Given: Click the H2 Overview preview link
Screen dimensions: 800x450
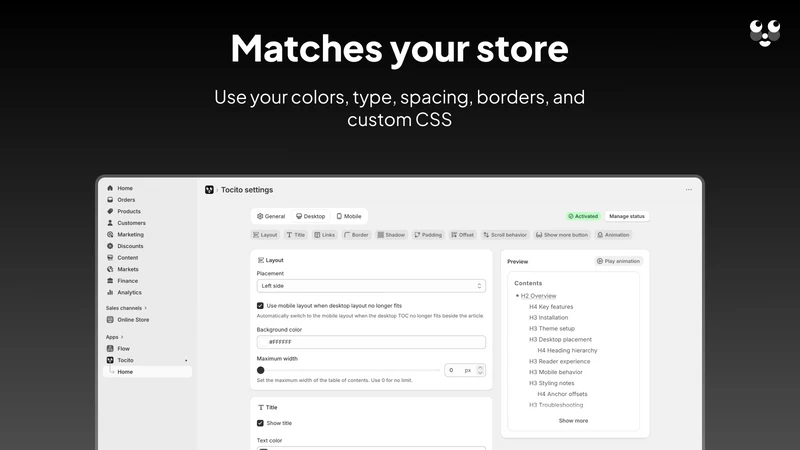Looking at the screenshot, I should (538, 296).
